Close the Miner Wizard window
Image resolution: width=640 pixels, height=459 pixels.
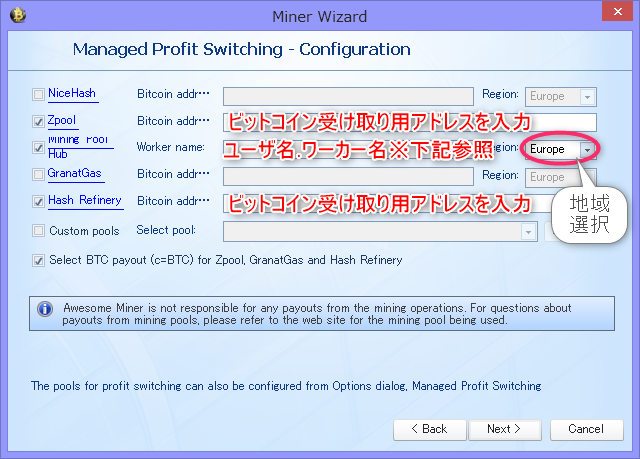point(618,11)
